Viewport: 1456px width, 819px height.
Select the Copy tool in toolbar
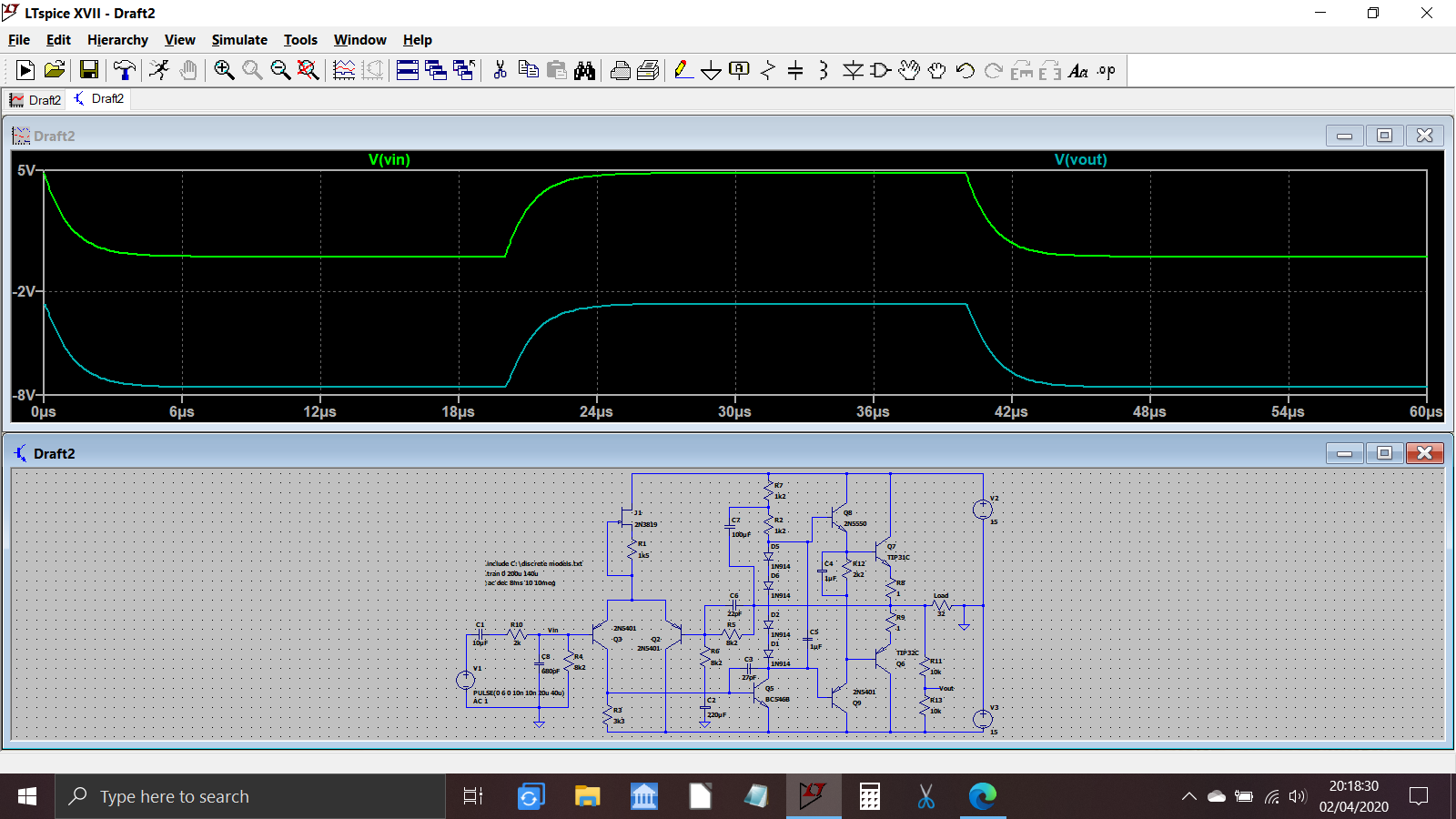click(528, 70)
